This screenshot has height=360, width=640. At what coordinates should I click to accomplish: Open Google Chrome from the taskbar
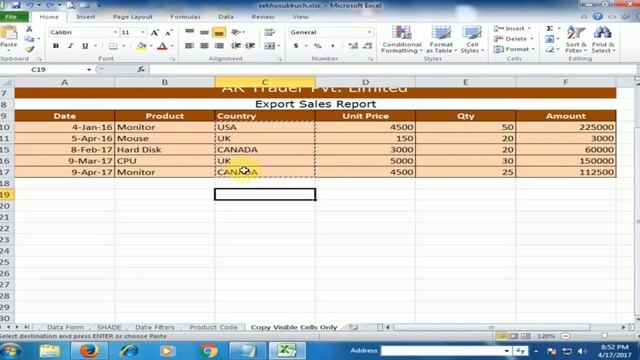[x=209, y=351]
